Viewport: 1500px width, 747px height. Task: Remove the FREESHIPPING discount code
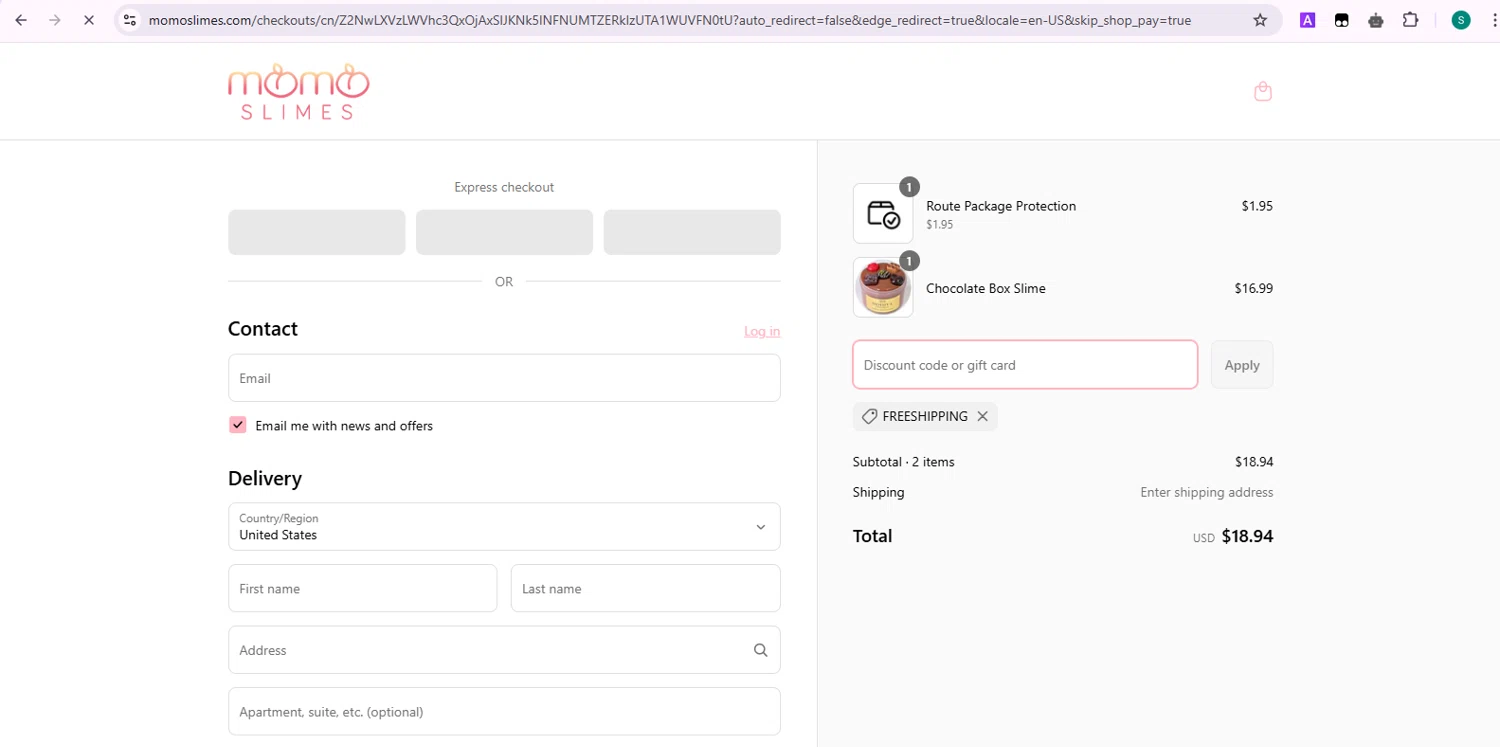coord(983,416)
